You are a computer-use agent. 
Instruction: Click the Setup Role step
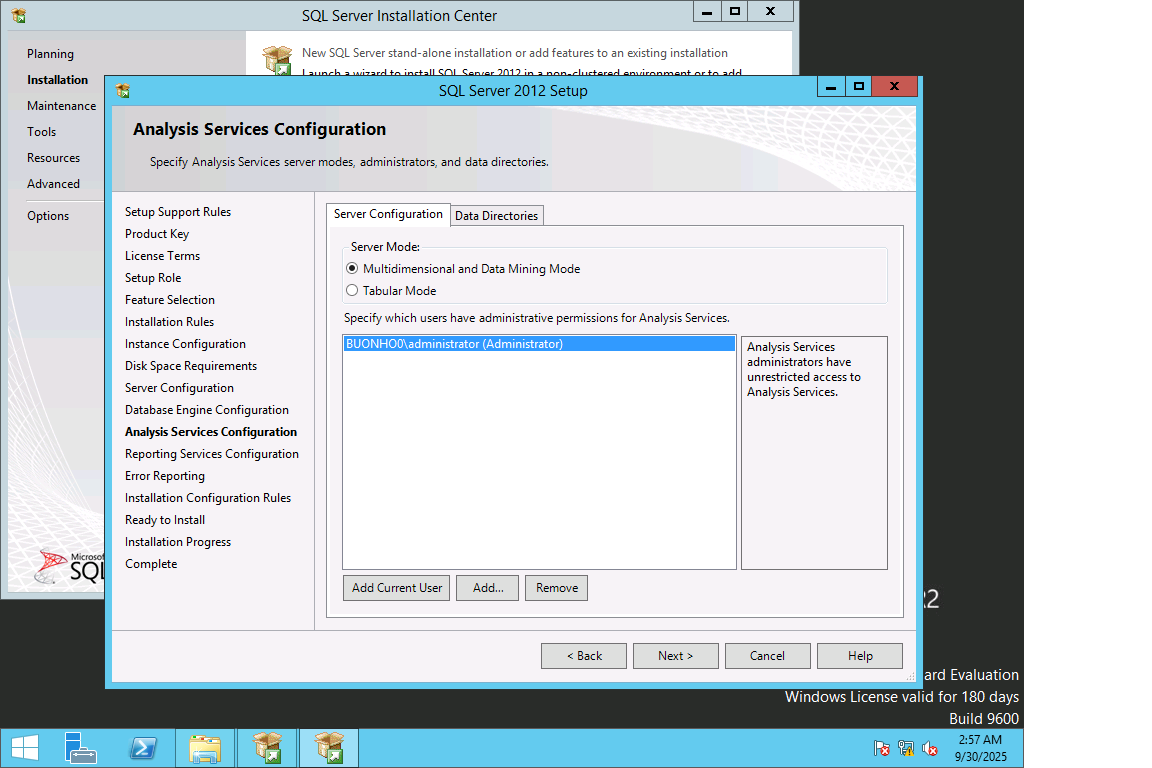153,278
